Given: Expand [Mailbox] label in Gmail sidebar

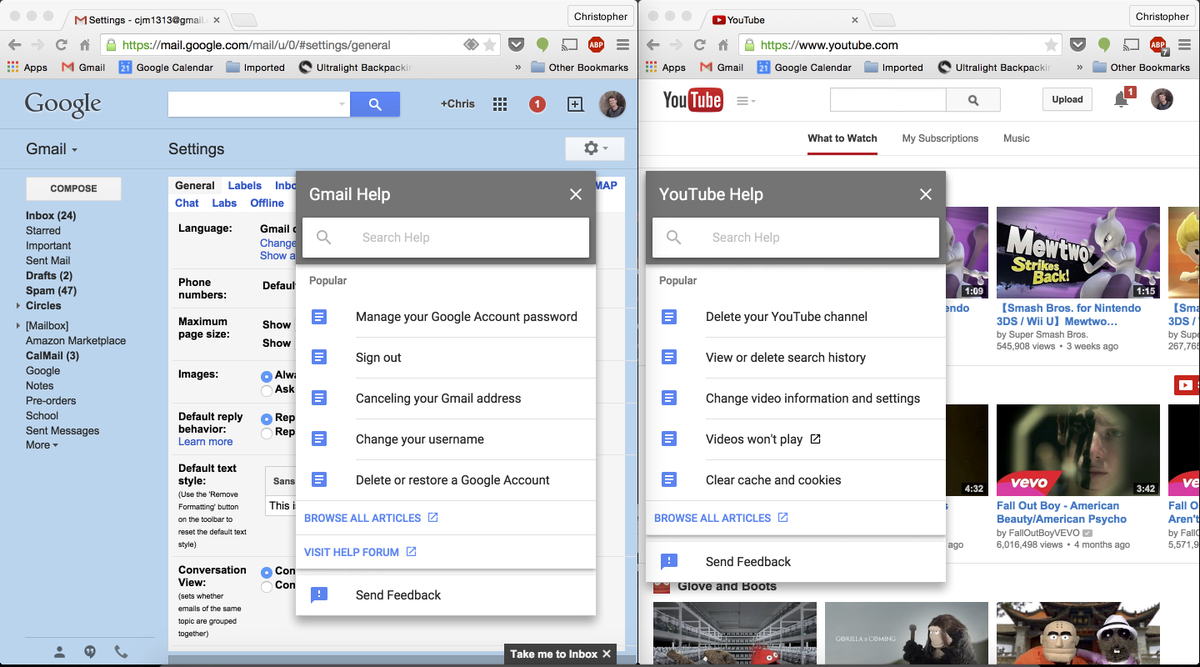Looking at the screenshot, I should coord(18,326).
